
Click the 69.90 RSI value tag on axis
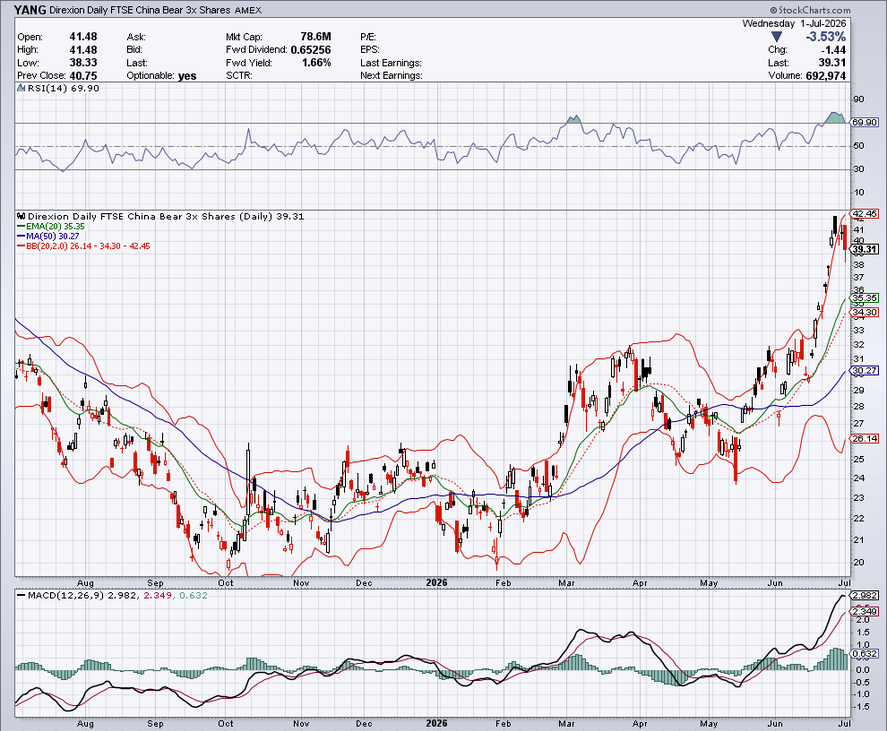864,122
